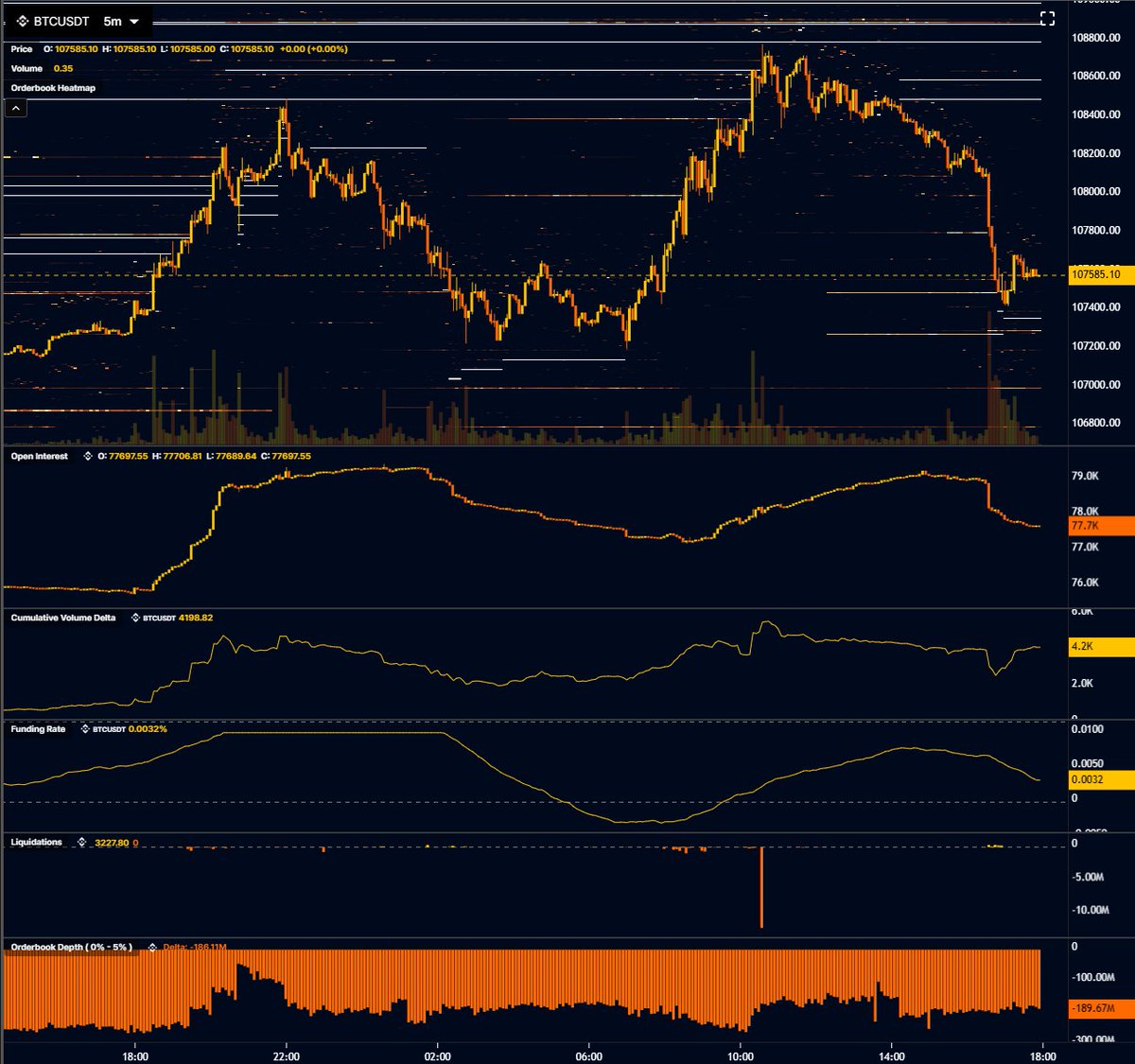The height and width of the screenshot is (1064, 1135).
Task: Select the Funding Rate panel title
Action: click(x=36, y=729)
